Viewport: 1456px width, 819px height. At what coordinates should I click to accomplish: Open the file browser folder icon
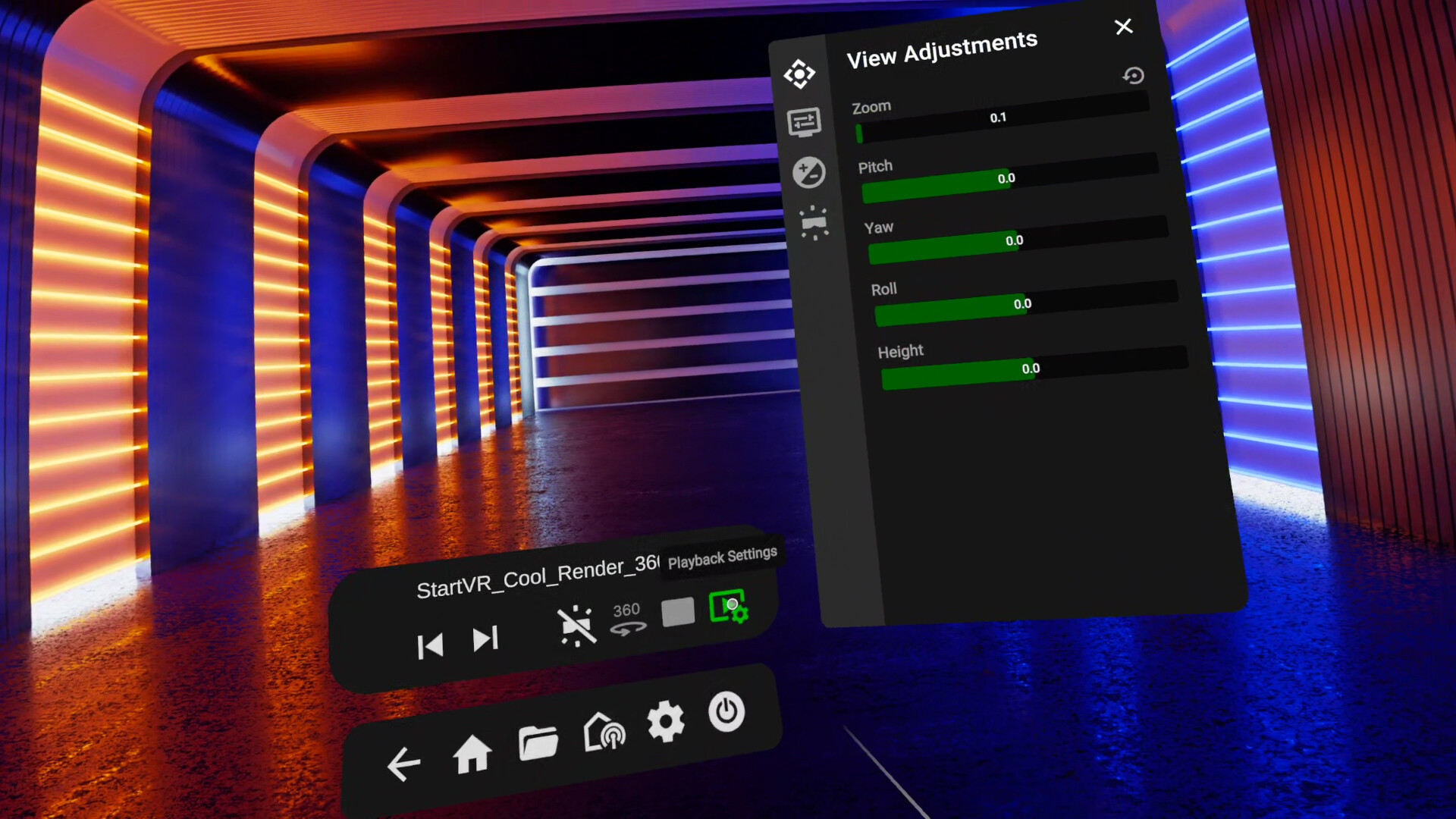[x=538, y=742]
